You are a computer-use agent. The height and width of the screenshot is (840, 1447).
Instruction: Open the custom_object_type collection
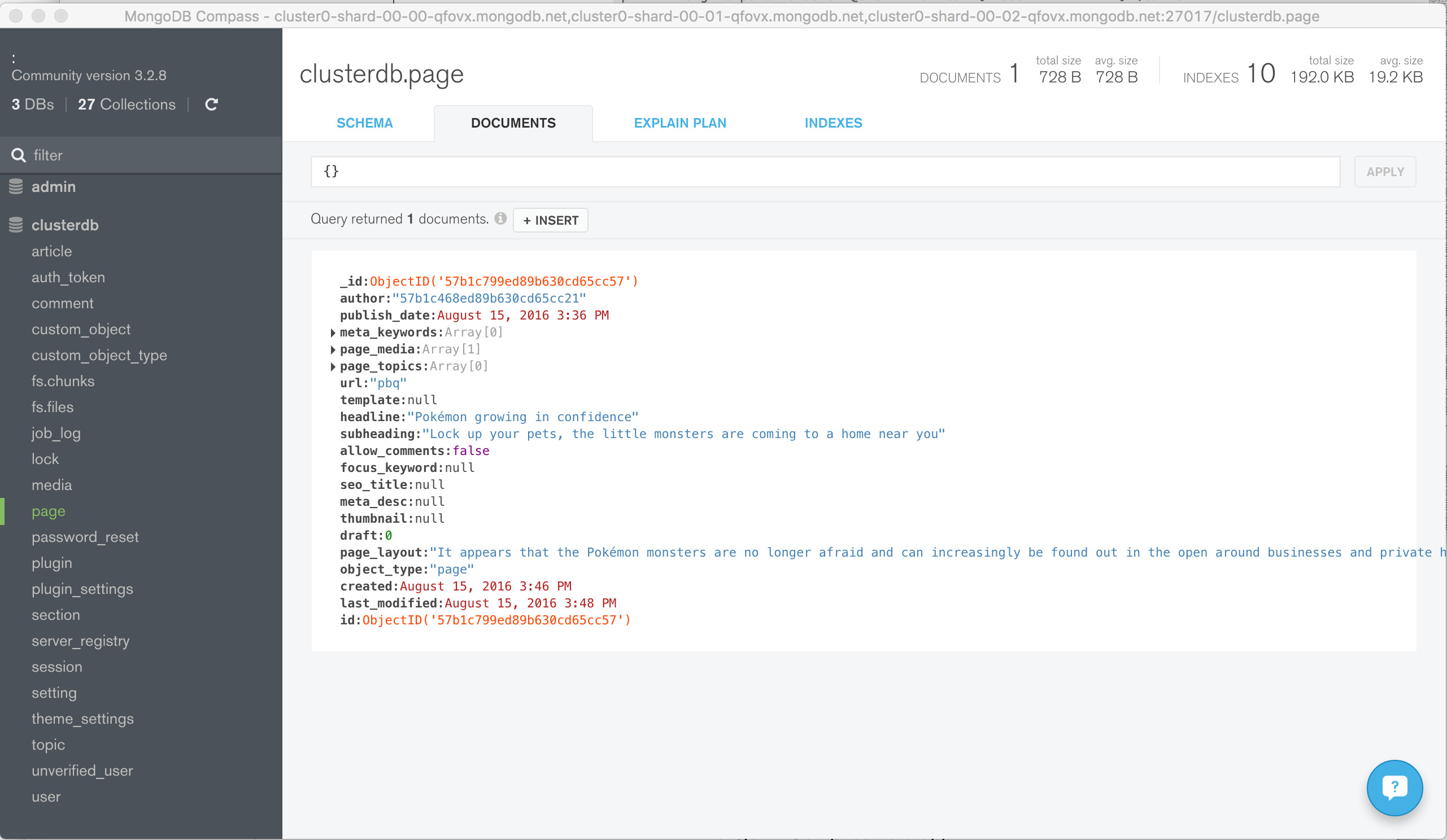(99, 356)
